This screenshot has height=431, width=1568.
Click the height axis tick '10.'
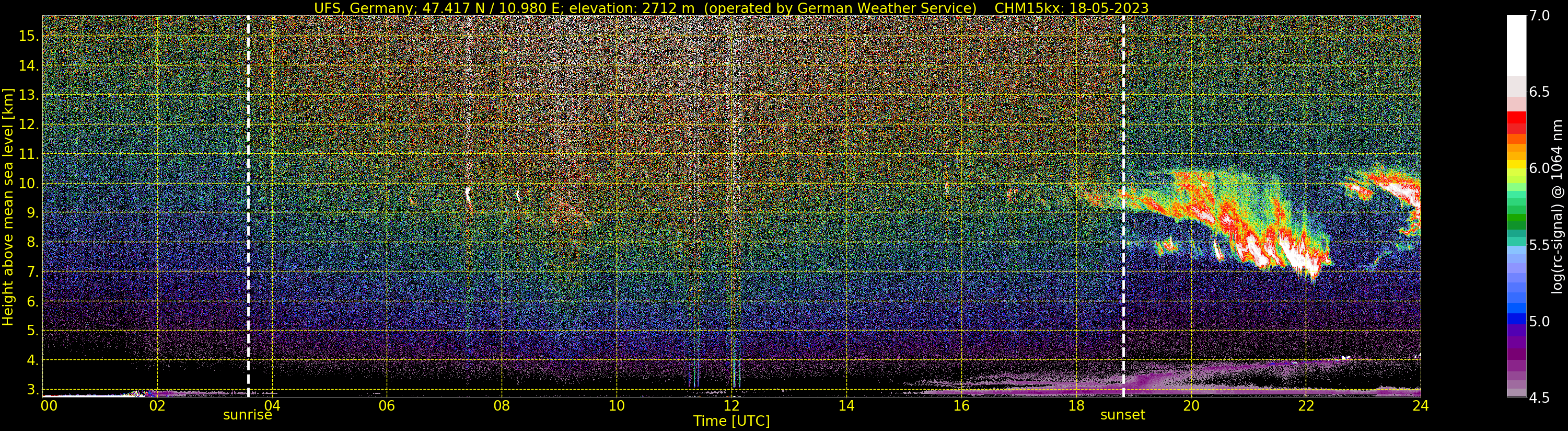point(29,184)
